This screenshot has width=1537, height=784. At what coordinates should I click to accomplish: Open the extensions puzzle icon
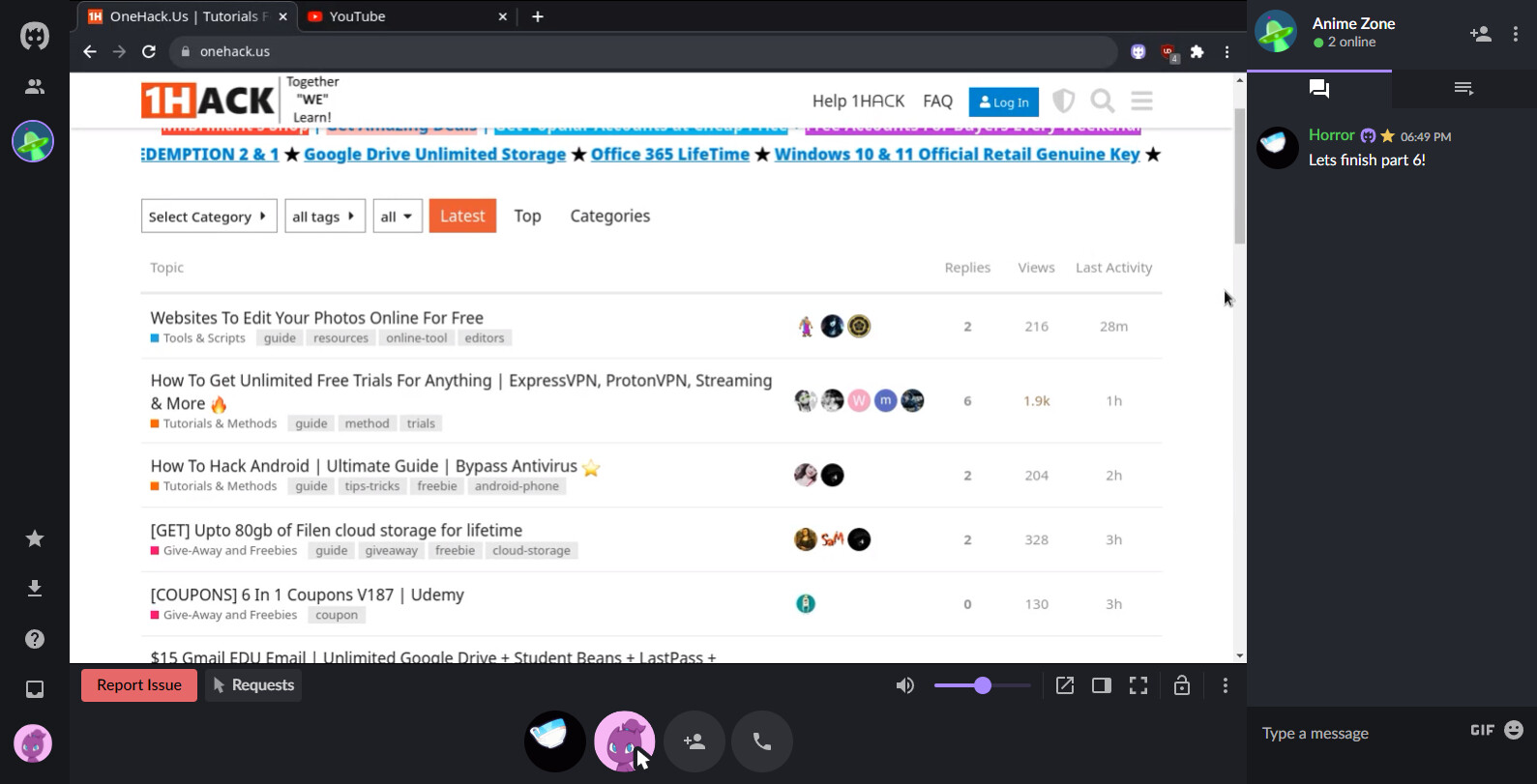[x=1197, y=52]
